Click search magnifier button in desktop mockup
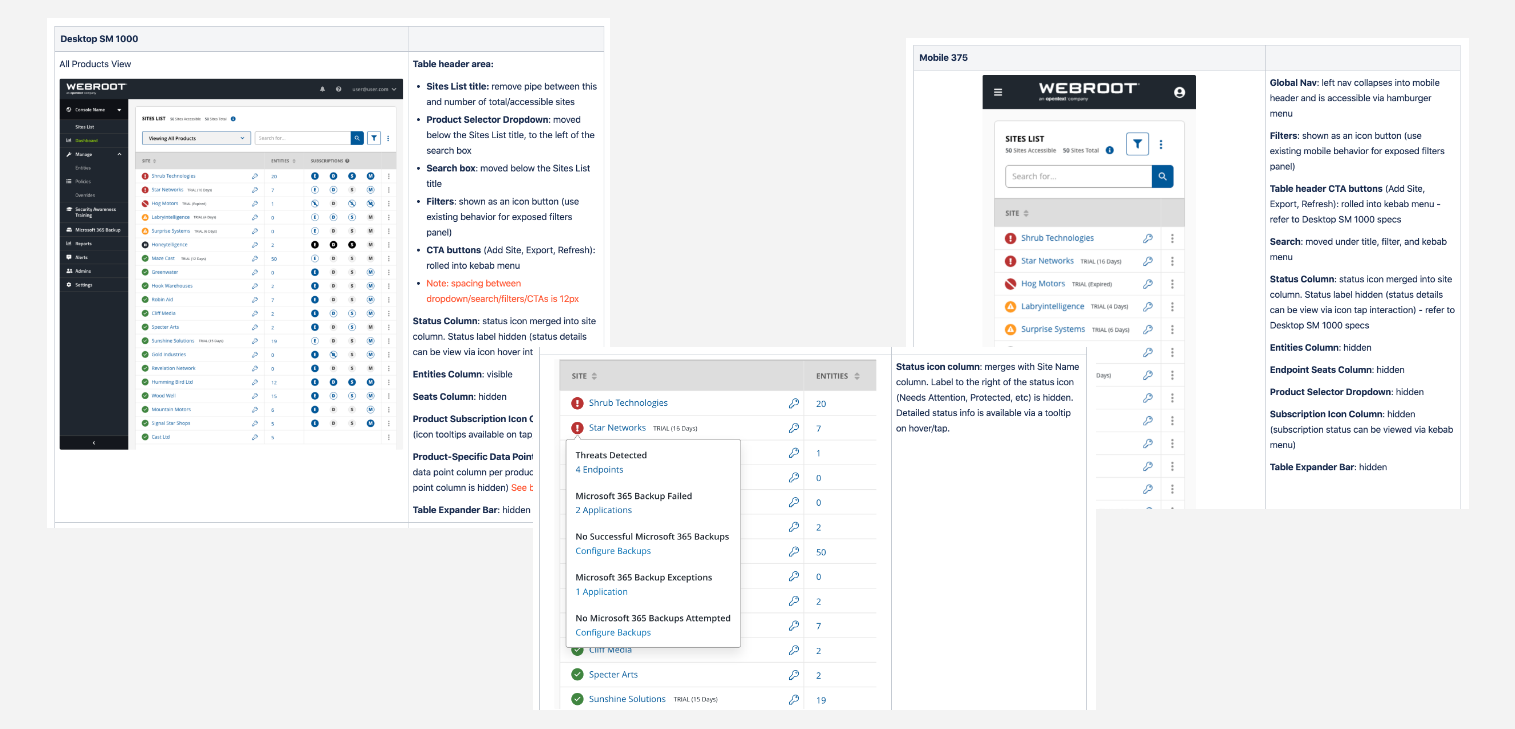The image size is (1515, 729). click(x=357, y=138)
